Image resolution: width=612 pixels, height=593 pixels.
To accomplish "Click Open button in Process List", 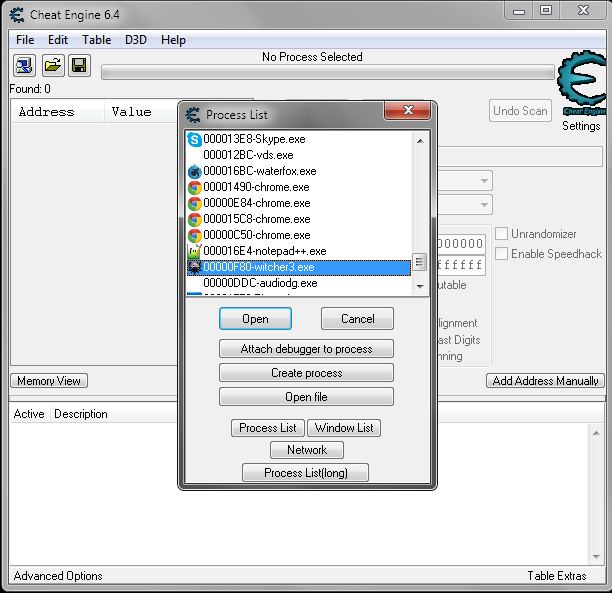I will coord(255,319).
